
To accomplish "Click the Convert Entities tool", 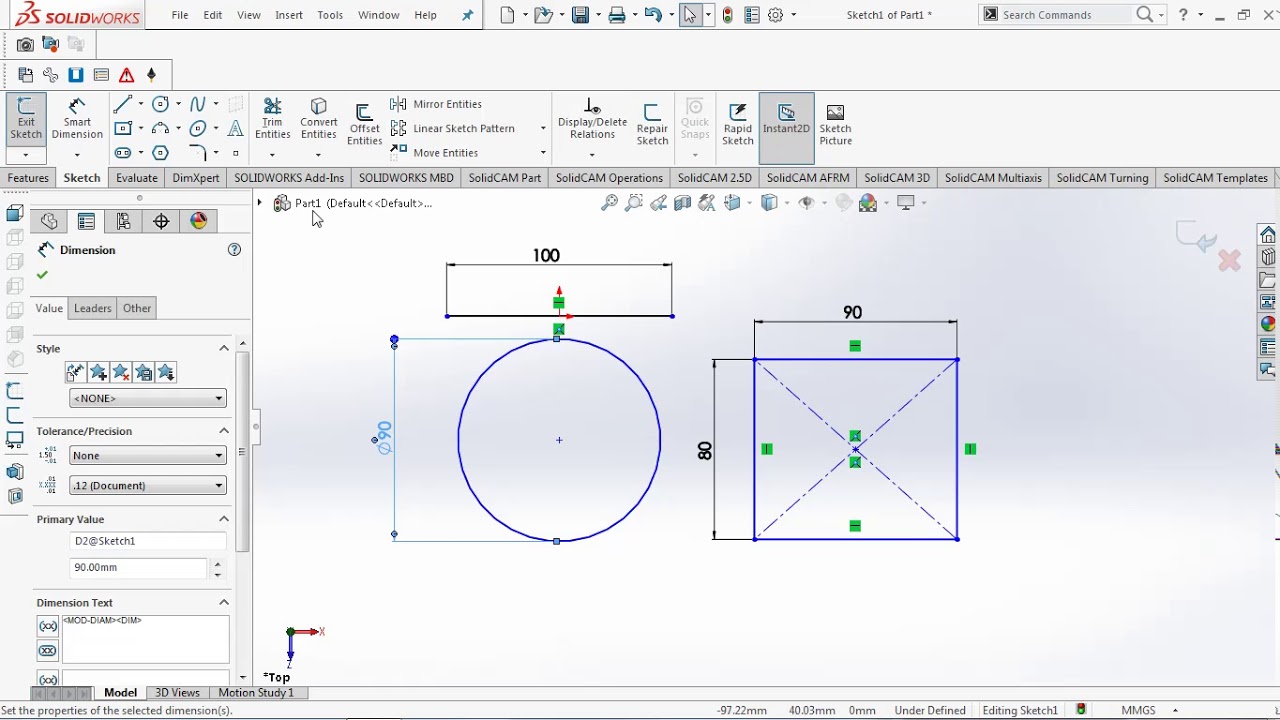I will (319, 120).
